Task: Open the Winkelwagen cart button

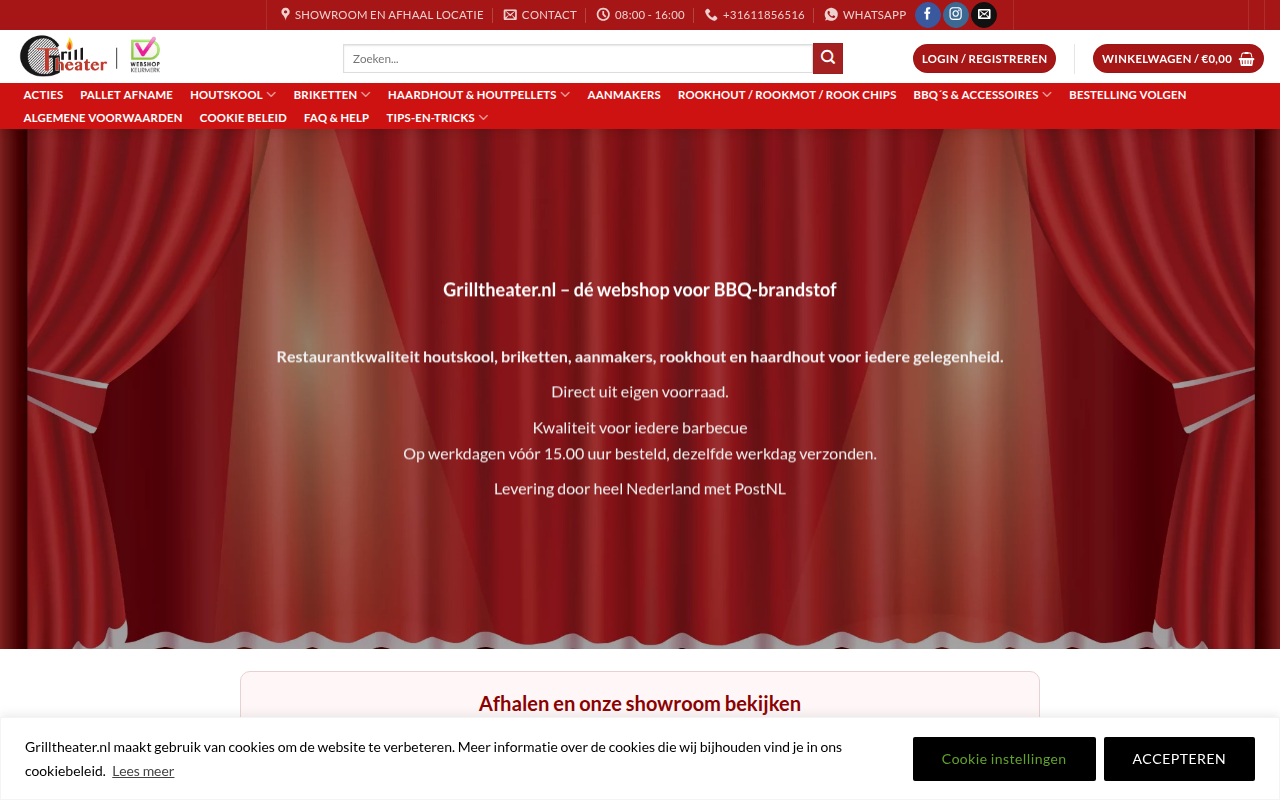Action: click(x=1178, y=59)
